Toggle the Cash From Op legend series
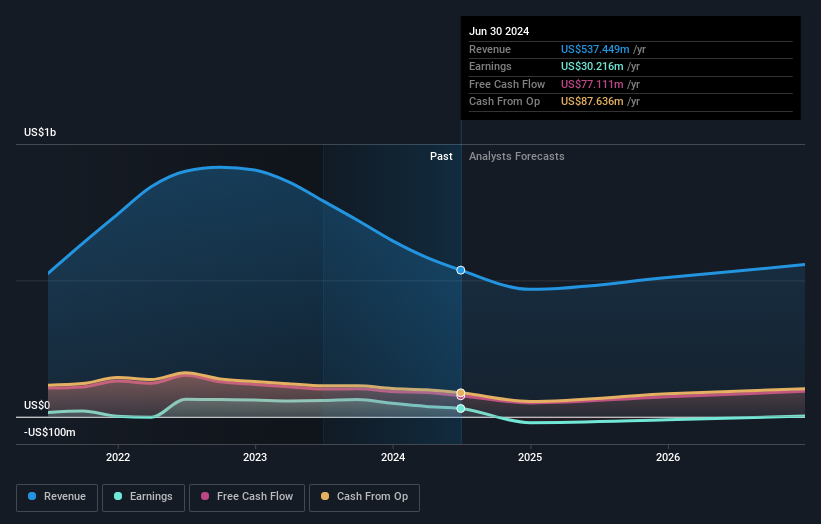The height and width of the screenshot is (524, 821). [x=364, y=497]
